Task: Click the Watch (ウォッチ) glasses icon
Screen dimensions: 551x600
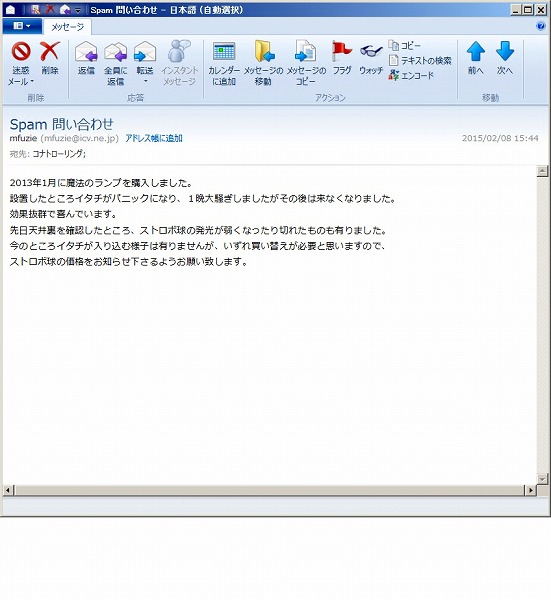Action: point(371,51)
